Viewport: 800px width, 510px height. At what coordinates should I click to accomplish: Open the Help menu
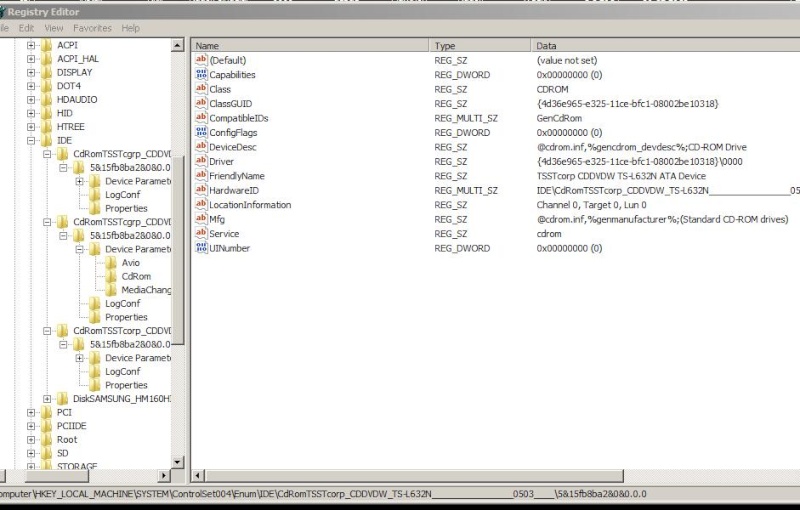tap(131, 28)
